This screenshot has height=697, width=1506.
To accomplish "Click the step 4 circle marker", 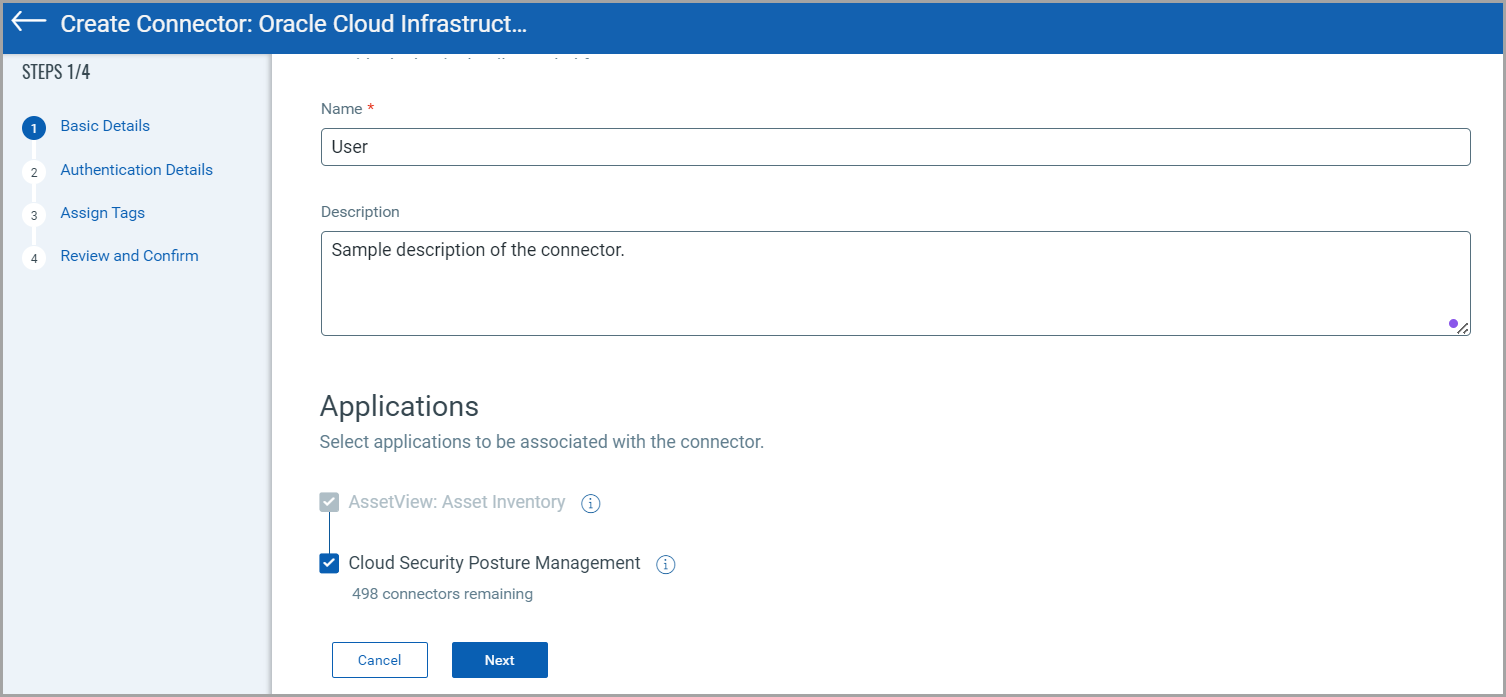I will 33,258.
